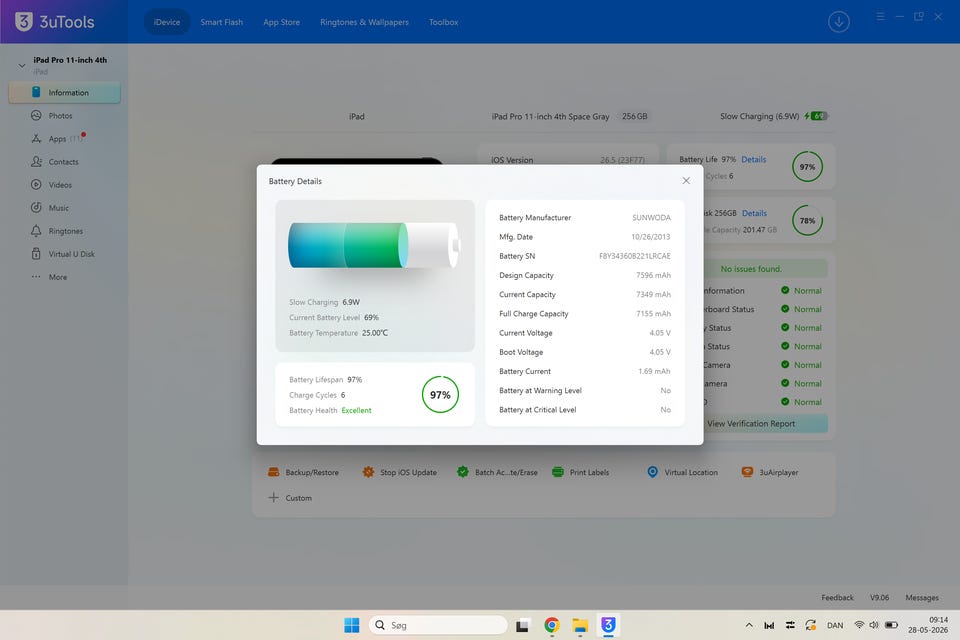Click the Design Capacity 7596 mAh value

coord(653,275)
